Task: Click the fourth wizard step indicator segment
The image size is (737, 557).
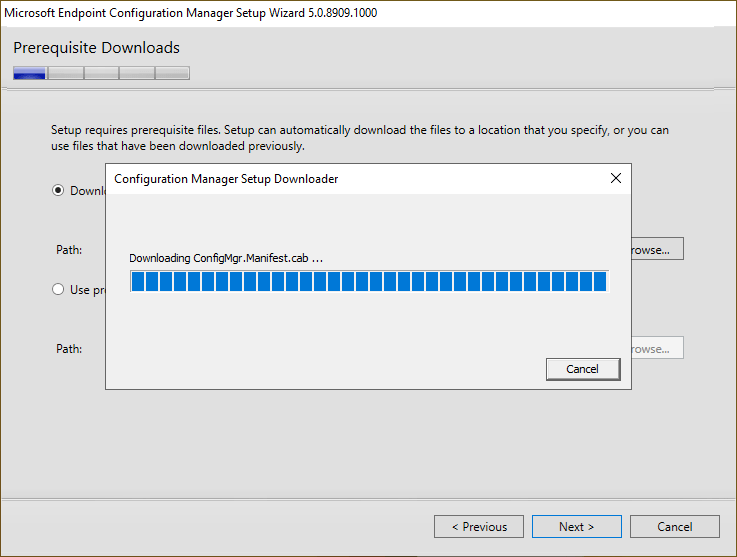Action: pyautogui.click(x=137, y=73)
